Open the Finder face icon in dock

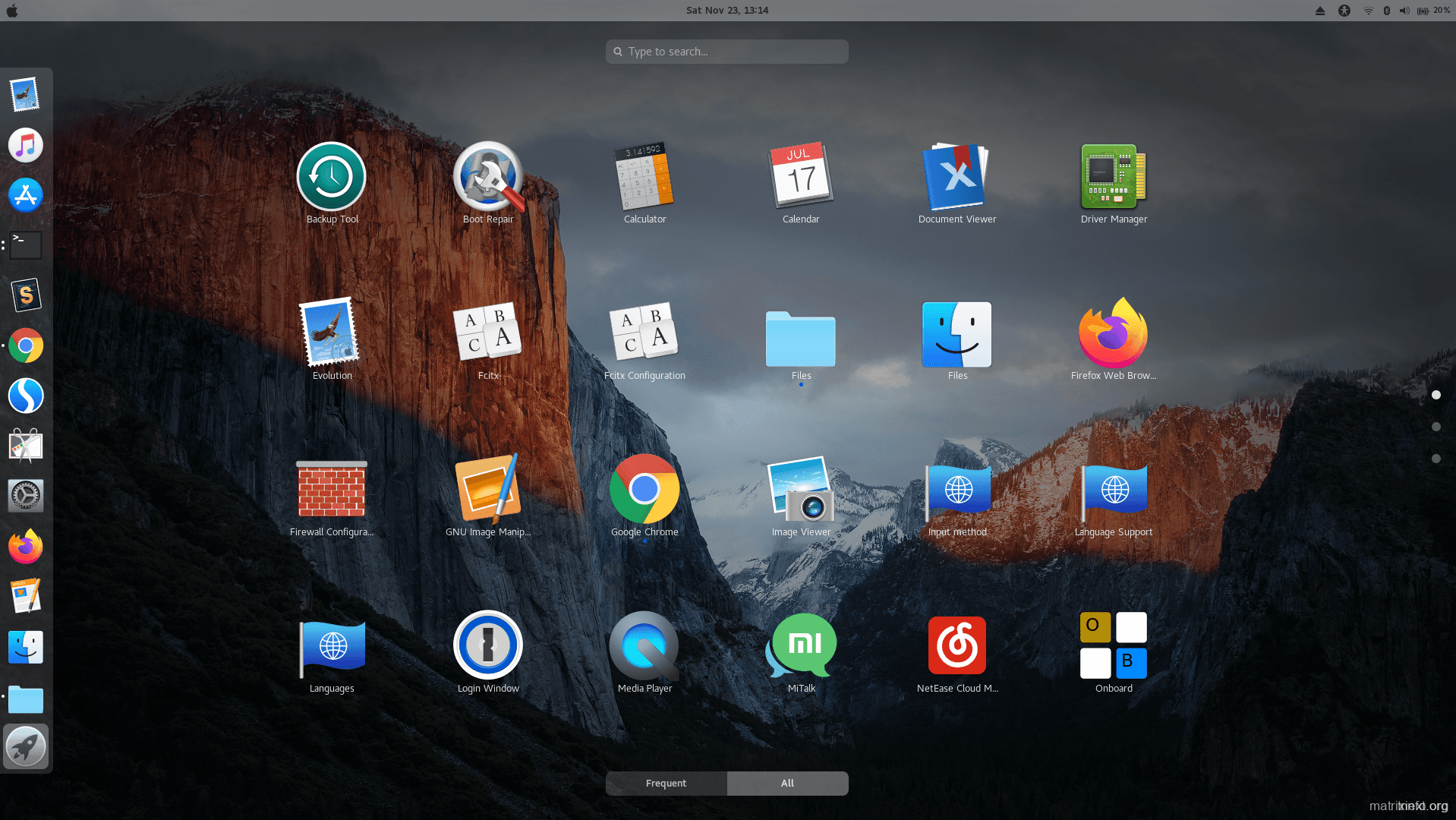[25, 648]
